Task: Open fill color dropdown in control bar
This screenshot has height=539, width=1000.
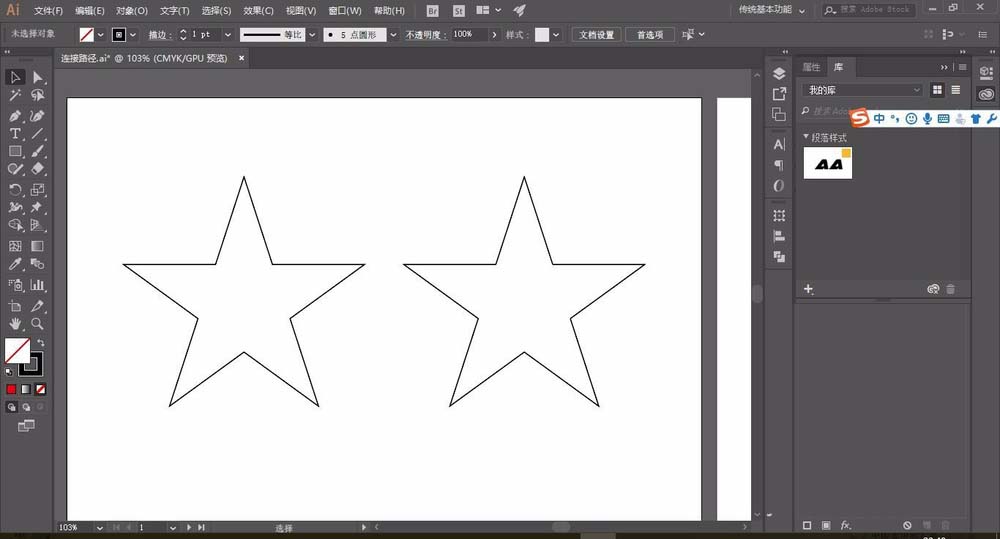Action: point(100,35)
